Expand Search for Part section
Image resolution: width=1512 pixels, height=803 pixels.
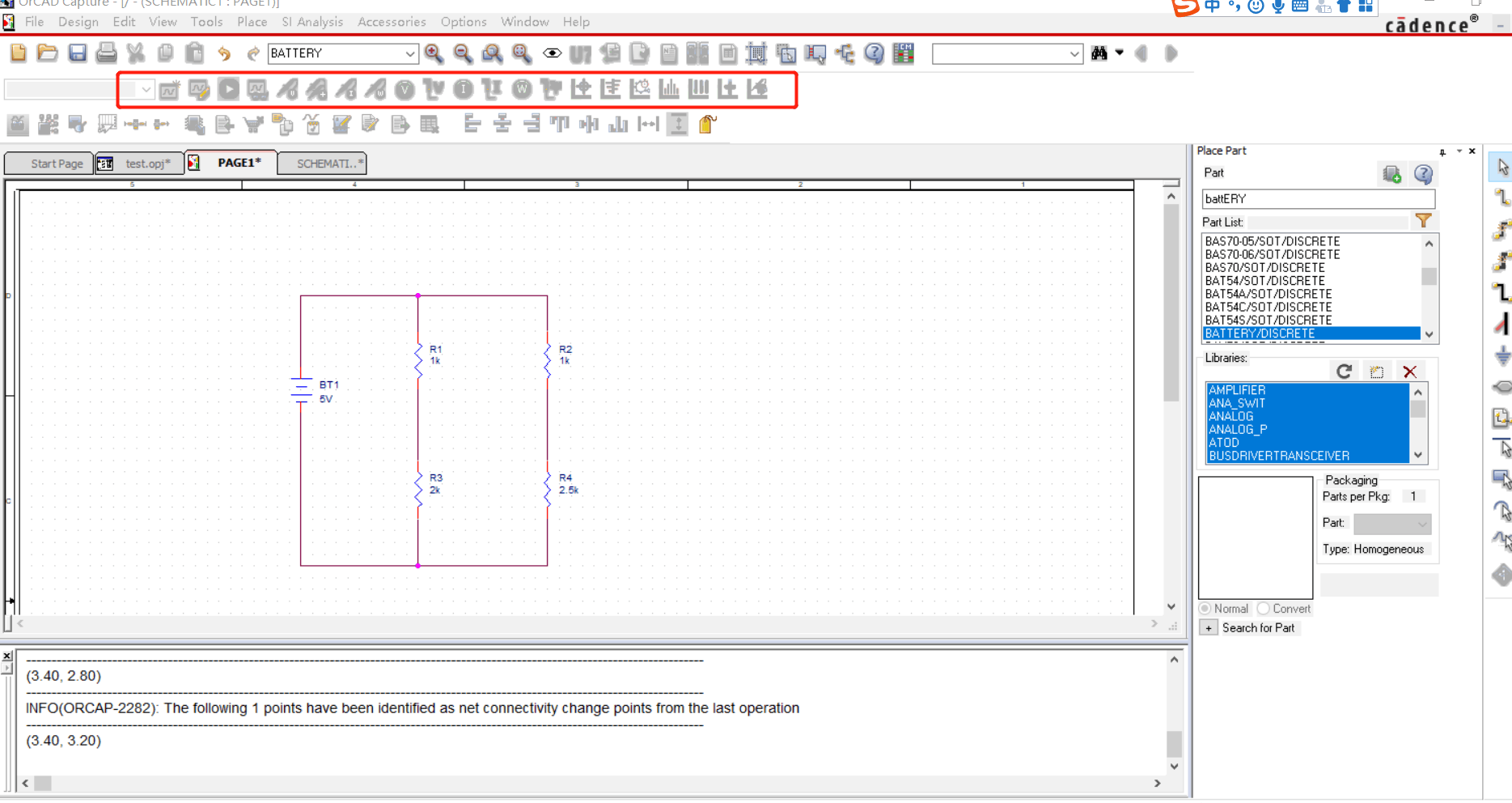1209,628
